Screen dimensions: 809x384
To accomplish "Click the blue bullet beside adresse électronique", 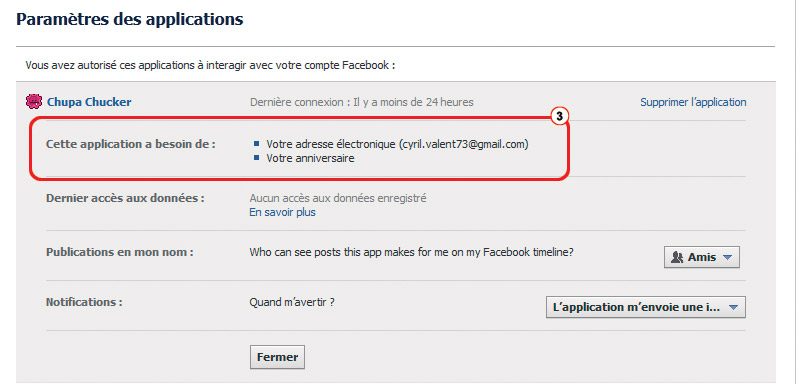I will [256, 143].
